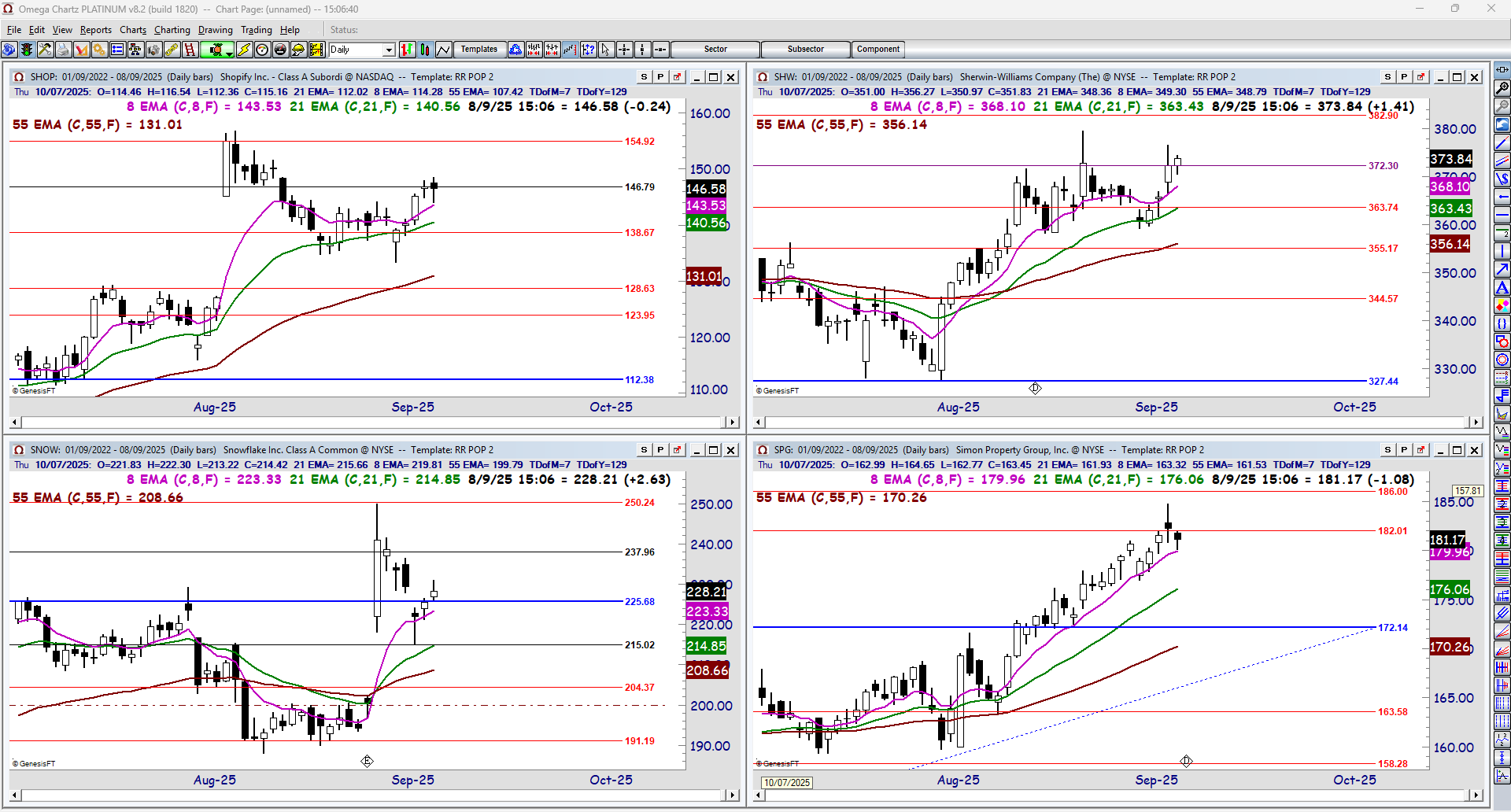Click the red export icon on SHOP chart
The height and width of the screenshot is (812, 1511).
click(677, 77)
